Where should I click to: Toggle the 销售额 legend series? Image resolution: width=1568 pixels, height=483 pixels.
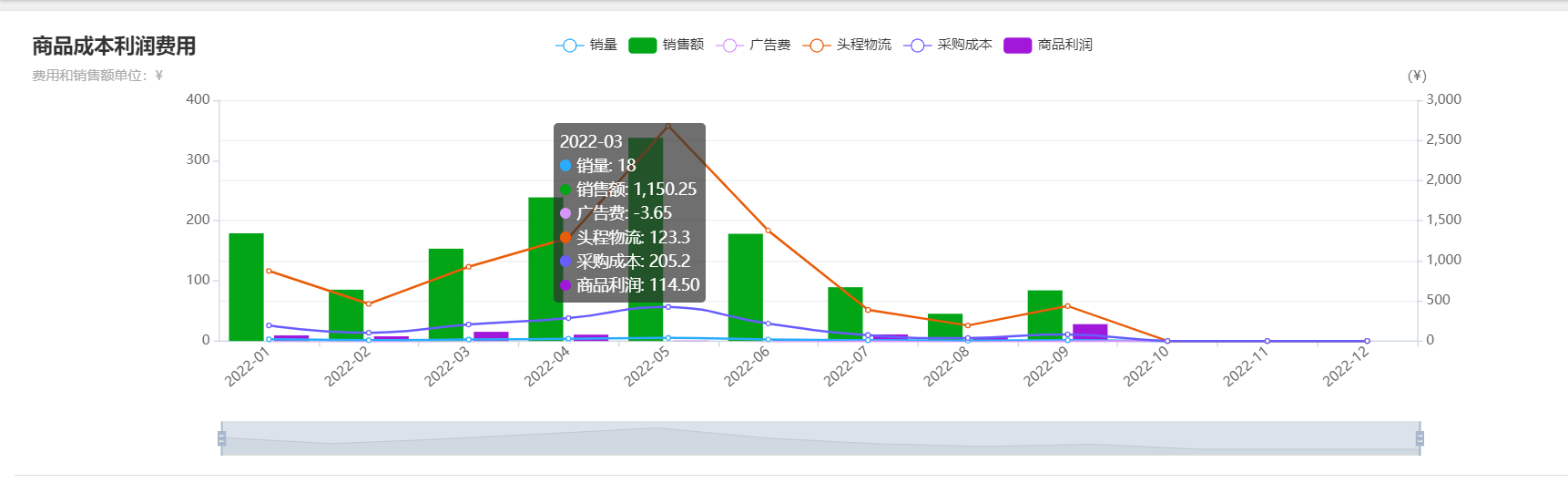(x=667, y=45)
